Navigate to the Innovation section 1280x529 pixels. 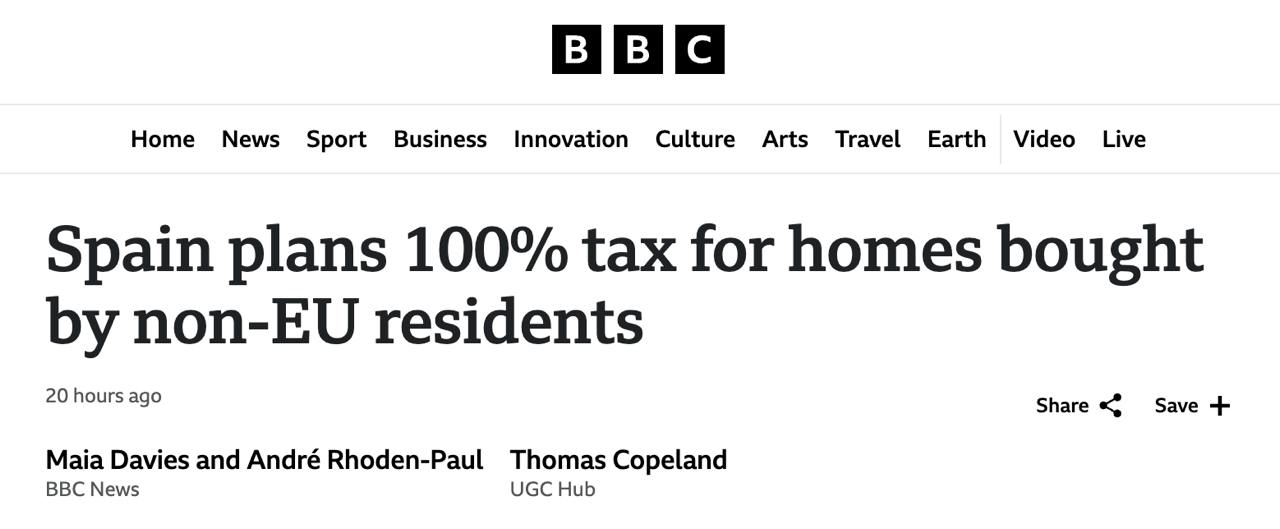click(x=571, y=139)
